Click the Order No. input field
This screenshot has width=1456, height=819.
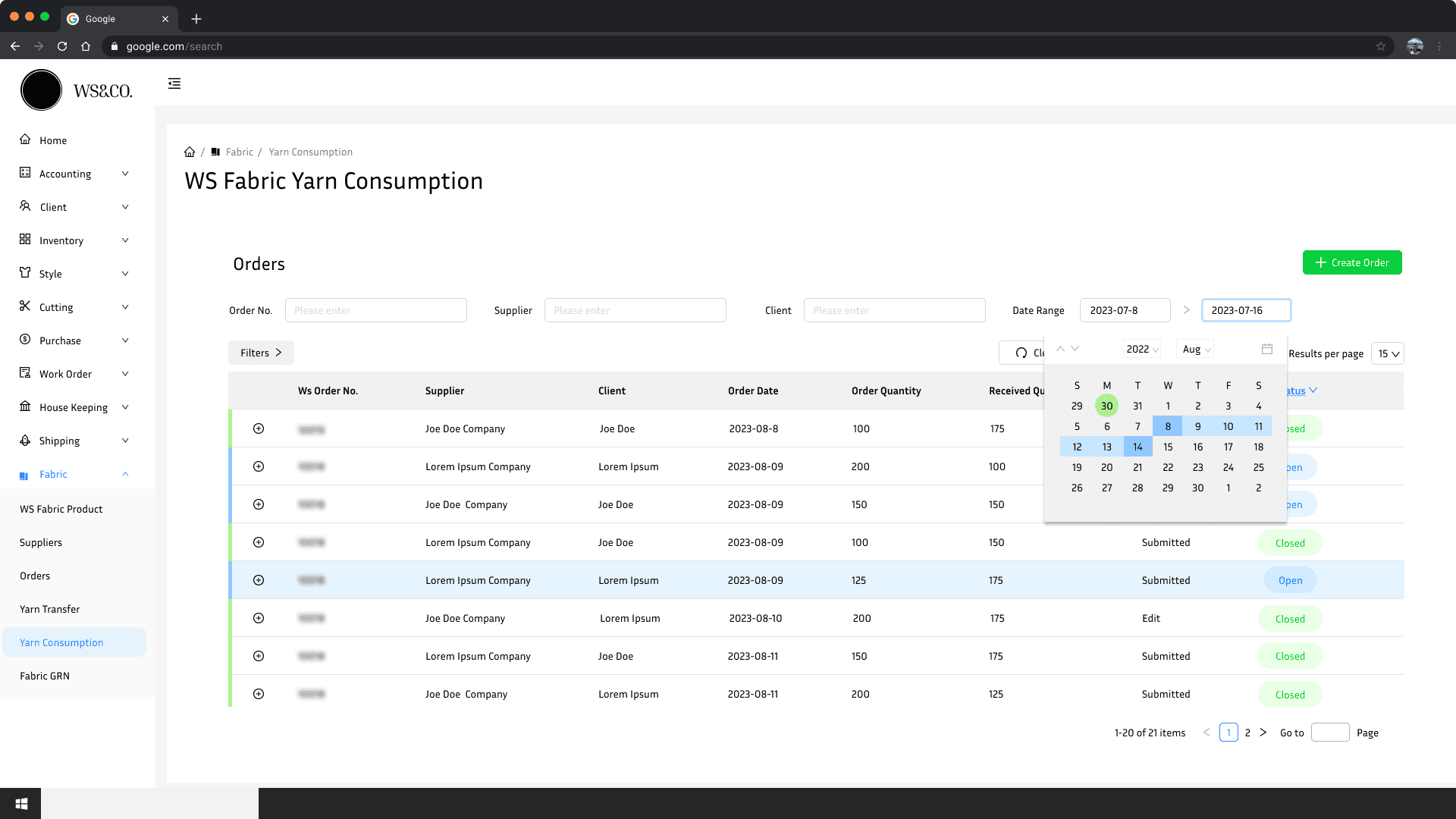point(375,310)
